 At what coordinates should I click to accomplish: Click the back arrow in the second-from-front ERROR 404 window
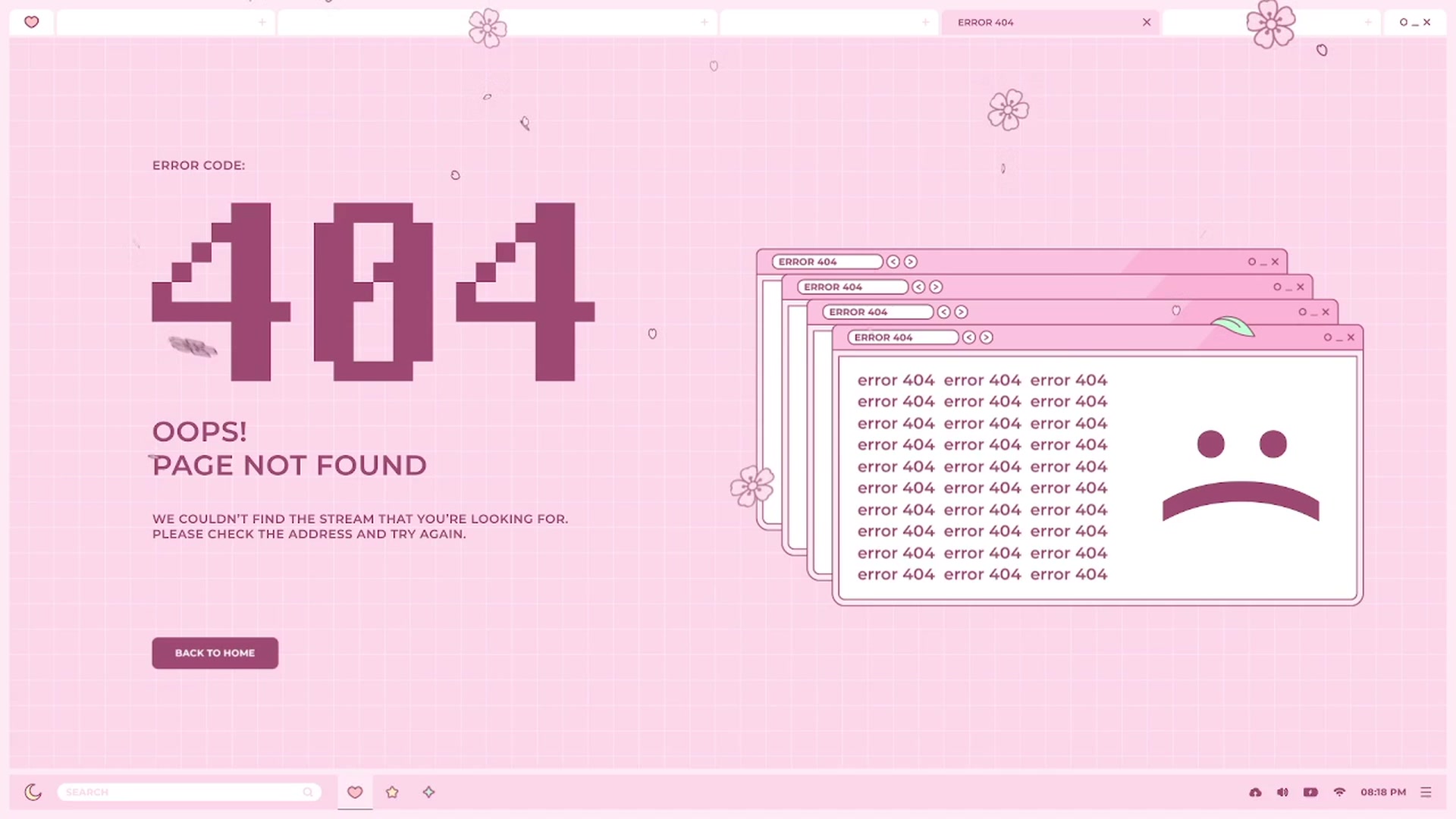pos(943,312)
